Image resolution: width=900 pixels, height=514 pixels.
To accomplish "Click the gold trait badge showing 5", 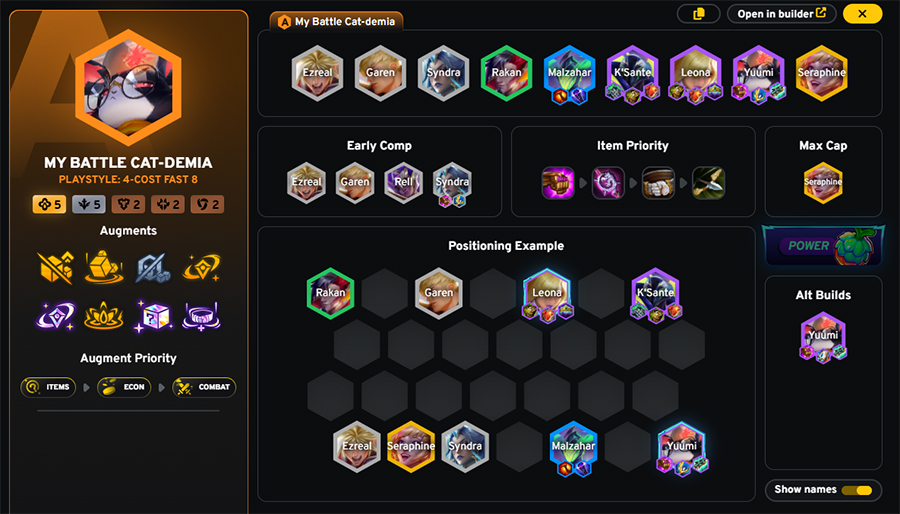I will 49,204.
